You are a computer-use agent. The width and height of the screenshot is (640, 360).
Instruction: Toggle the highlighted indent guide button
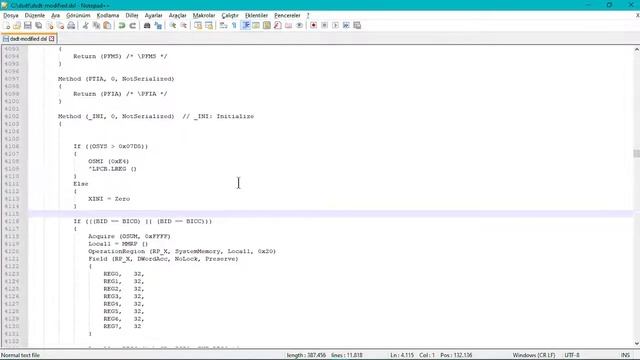click(246, 25)
